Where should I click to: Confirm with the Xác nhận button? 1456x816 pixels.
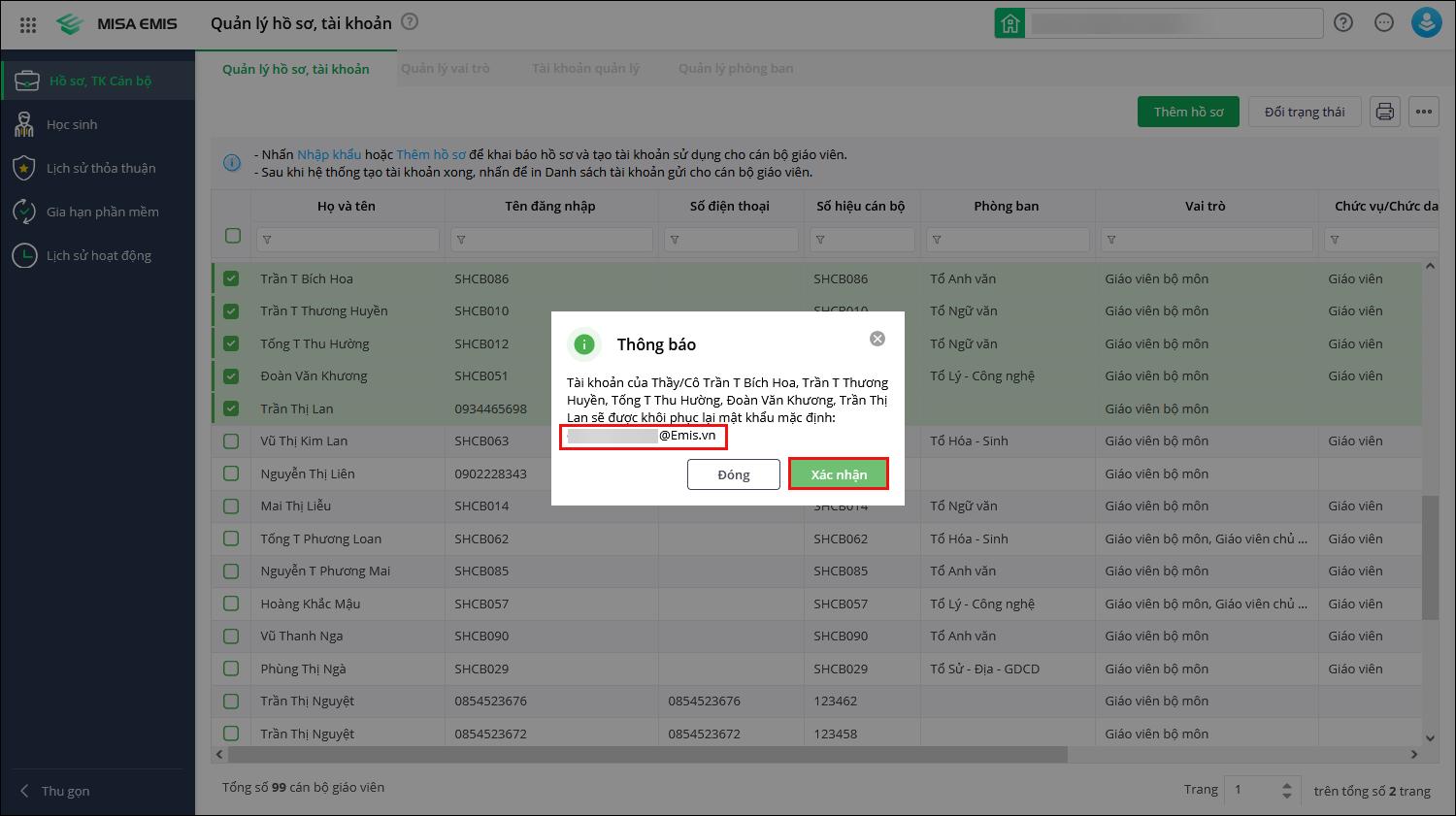point(839,474)
